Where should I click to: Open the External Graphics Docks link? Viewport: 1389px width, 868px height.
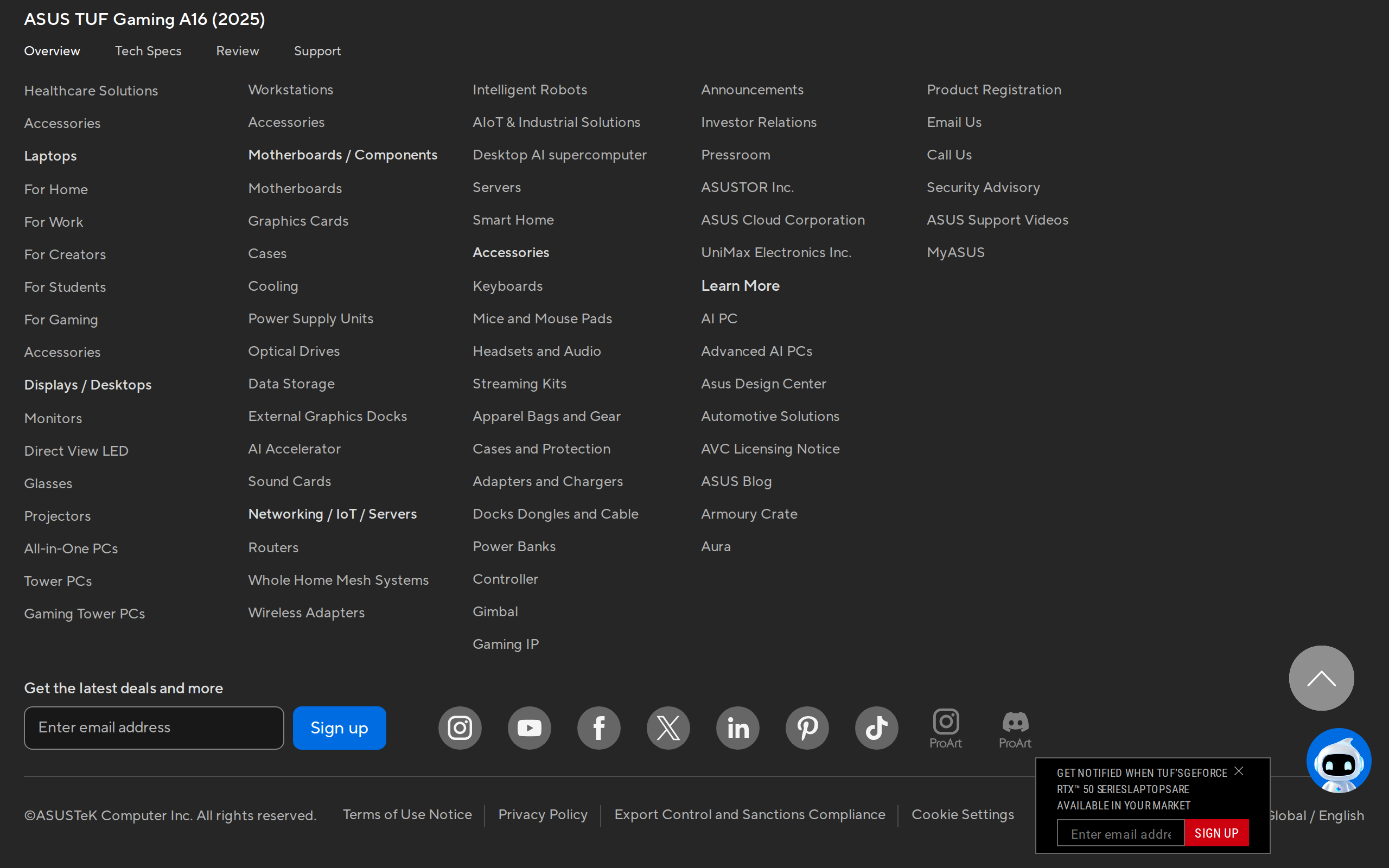click(x=327, y=416)
